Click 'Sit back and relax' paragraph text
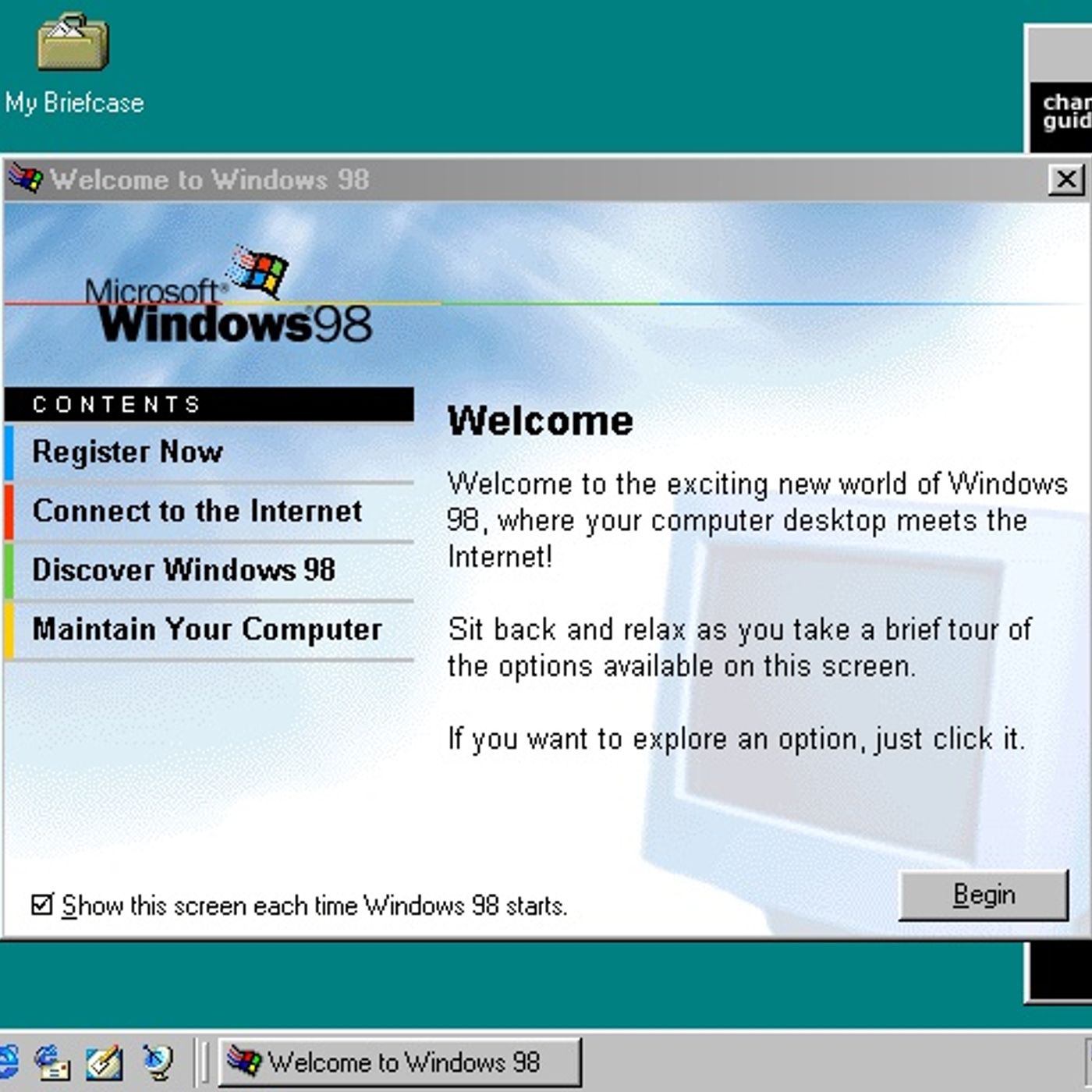Image resolution: width=1092 pixels, height=1092 pixels. pos(739,647)
